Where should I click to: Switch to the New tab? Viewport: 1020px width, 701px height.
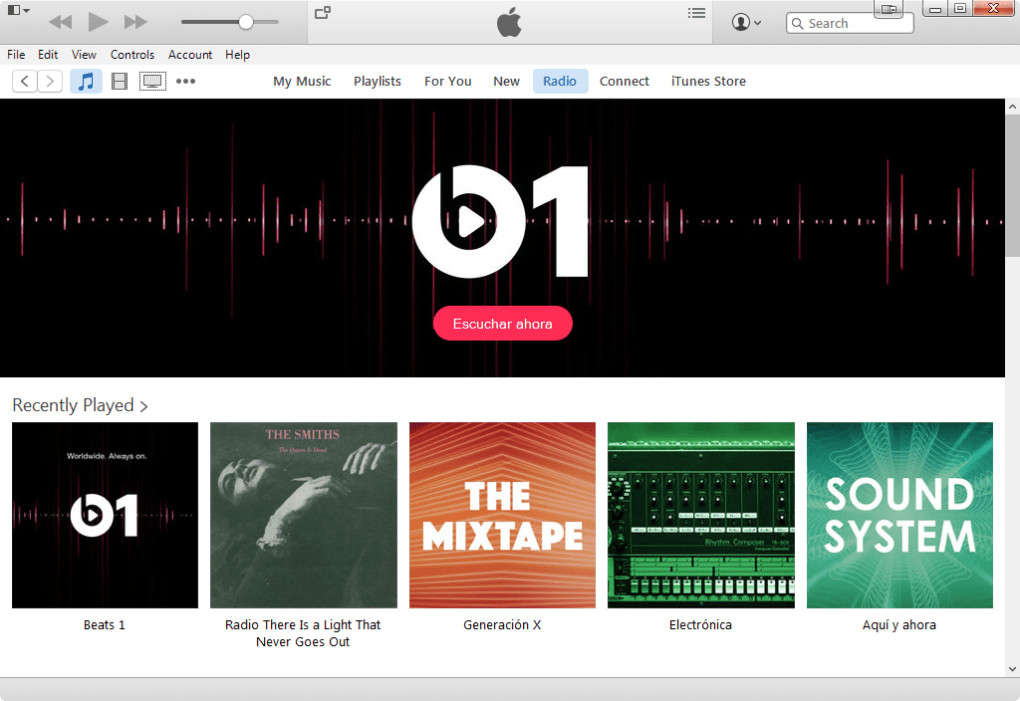click(x=506, y=81)
